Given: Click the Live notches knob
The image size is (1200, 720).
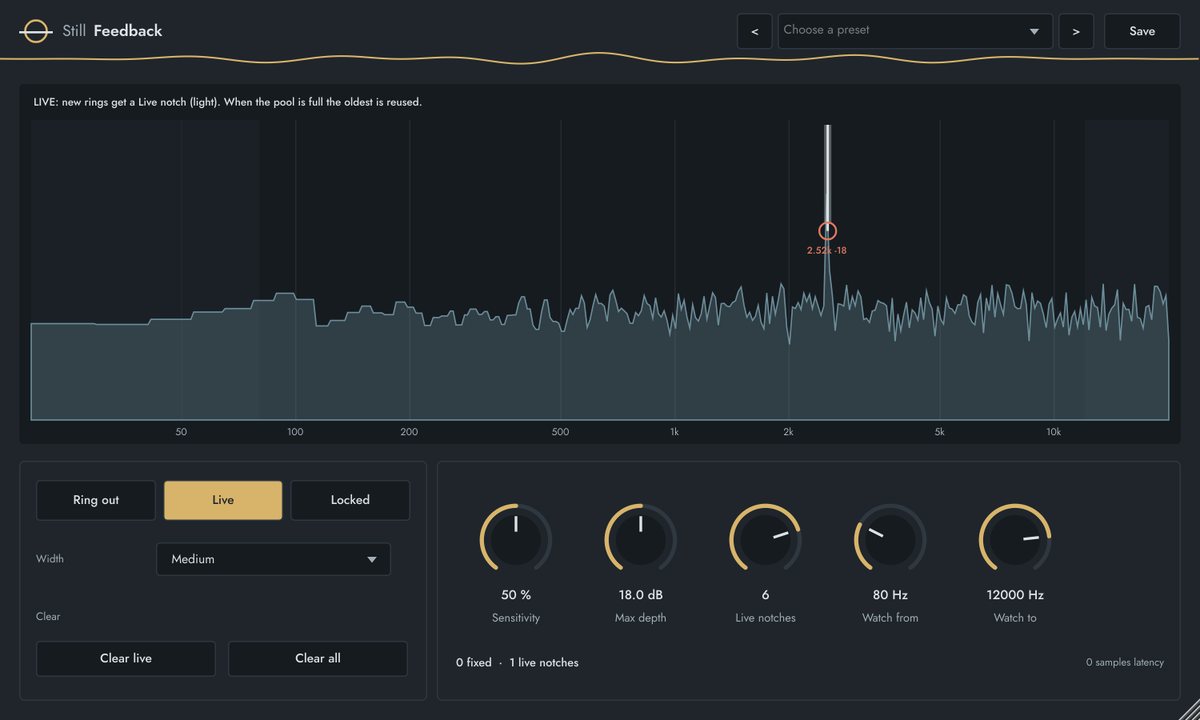Looking at the screenshot, I should 765,539.
